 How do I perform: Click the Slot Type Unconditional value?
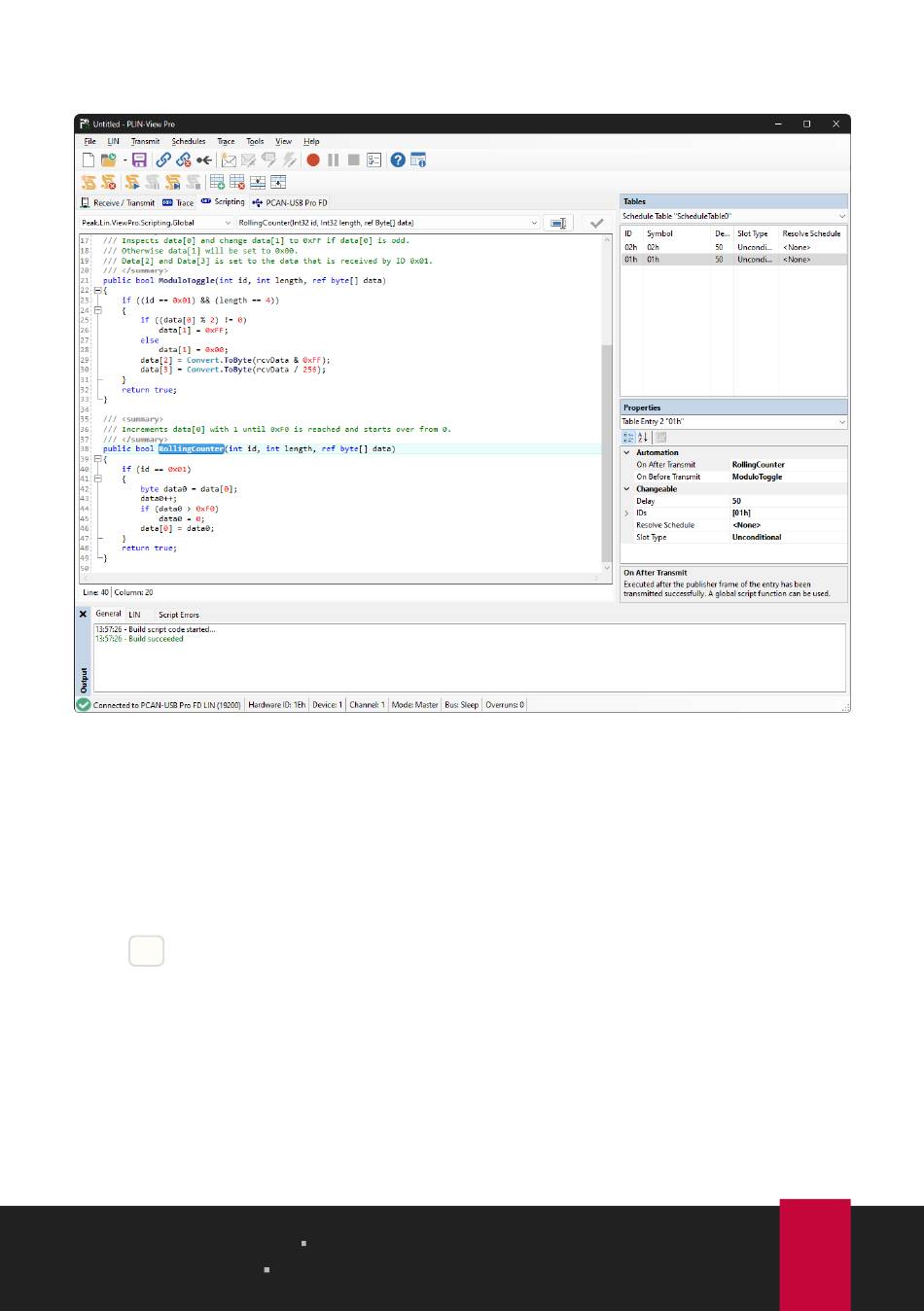(788, 537)
